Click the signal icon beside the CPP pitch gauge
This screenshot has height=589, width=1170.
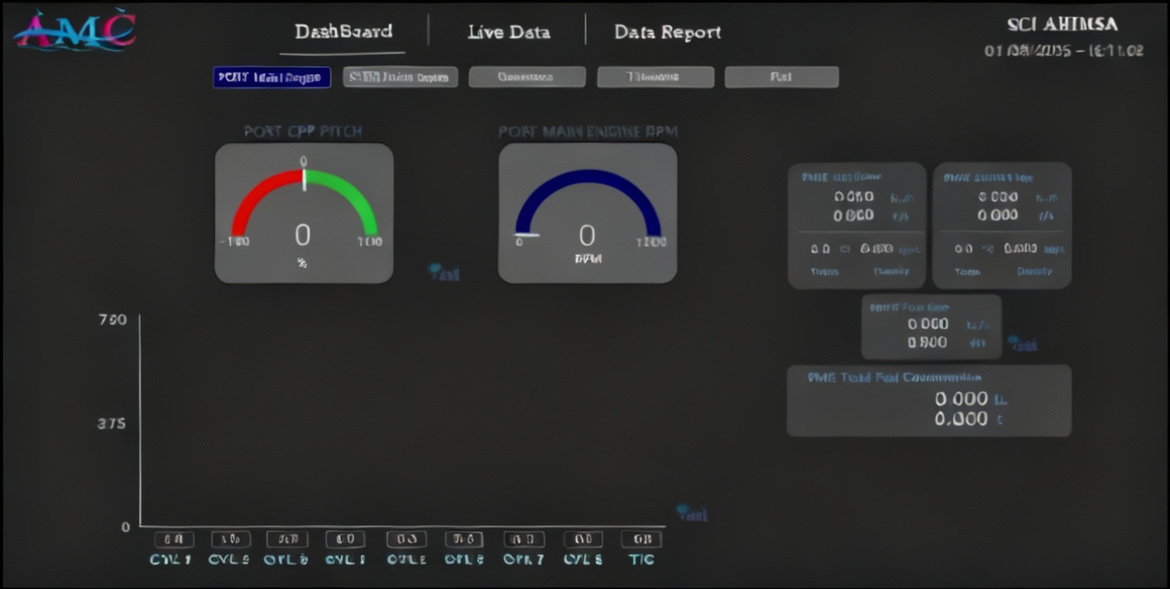[443, 272]
